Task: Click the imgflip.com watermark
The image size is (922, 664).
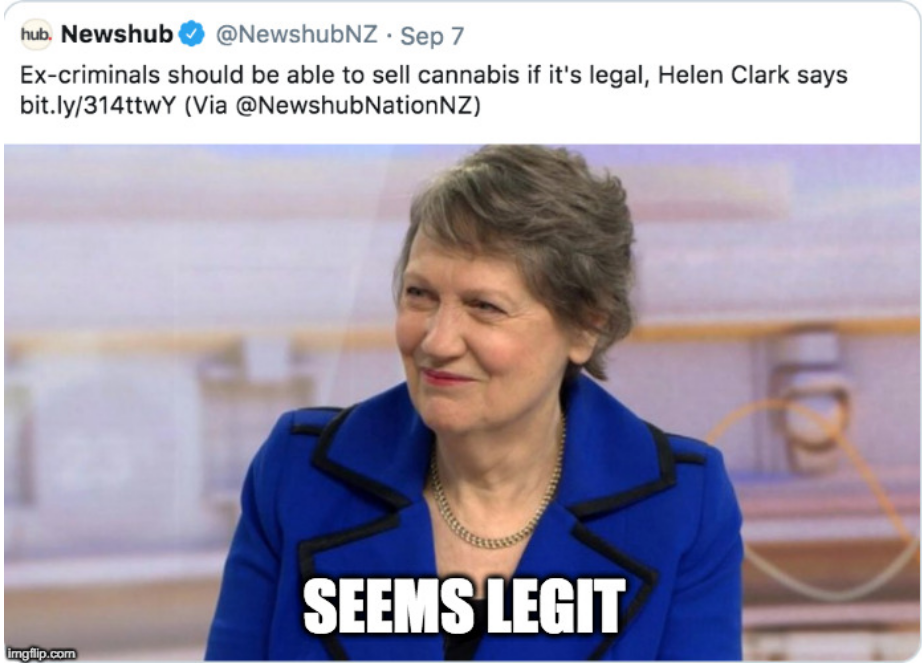Action: pos(41,654)
